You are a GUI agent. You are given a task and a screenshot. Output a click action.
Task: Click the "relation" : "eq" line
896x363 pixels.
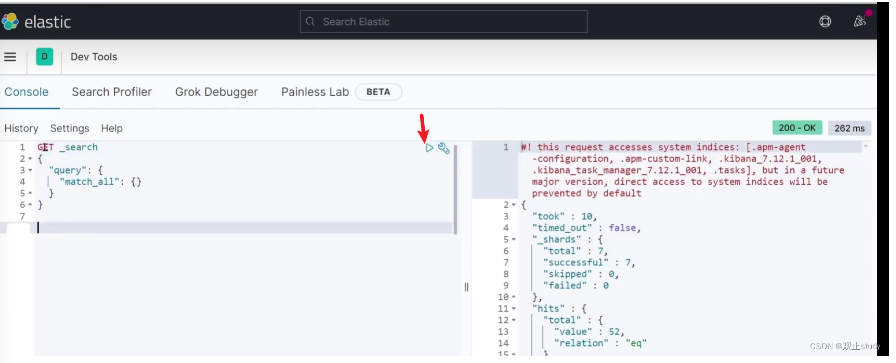[600, 343]
